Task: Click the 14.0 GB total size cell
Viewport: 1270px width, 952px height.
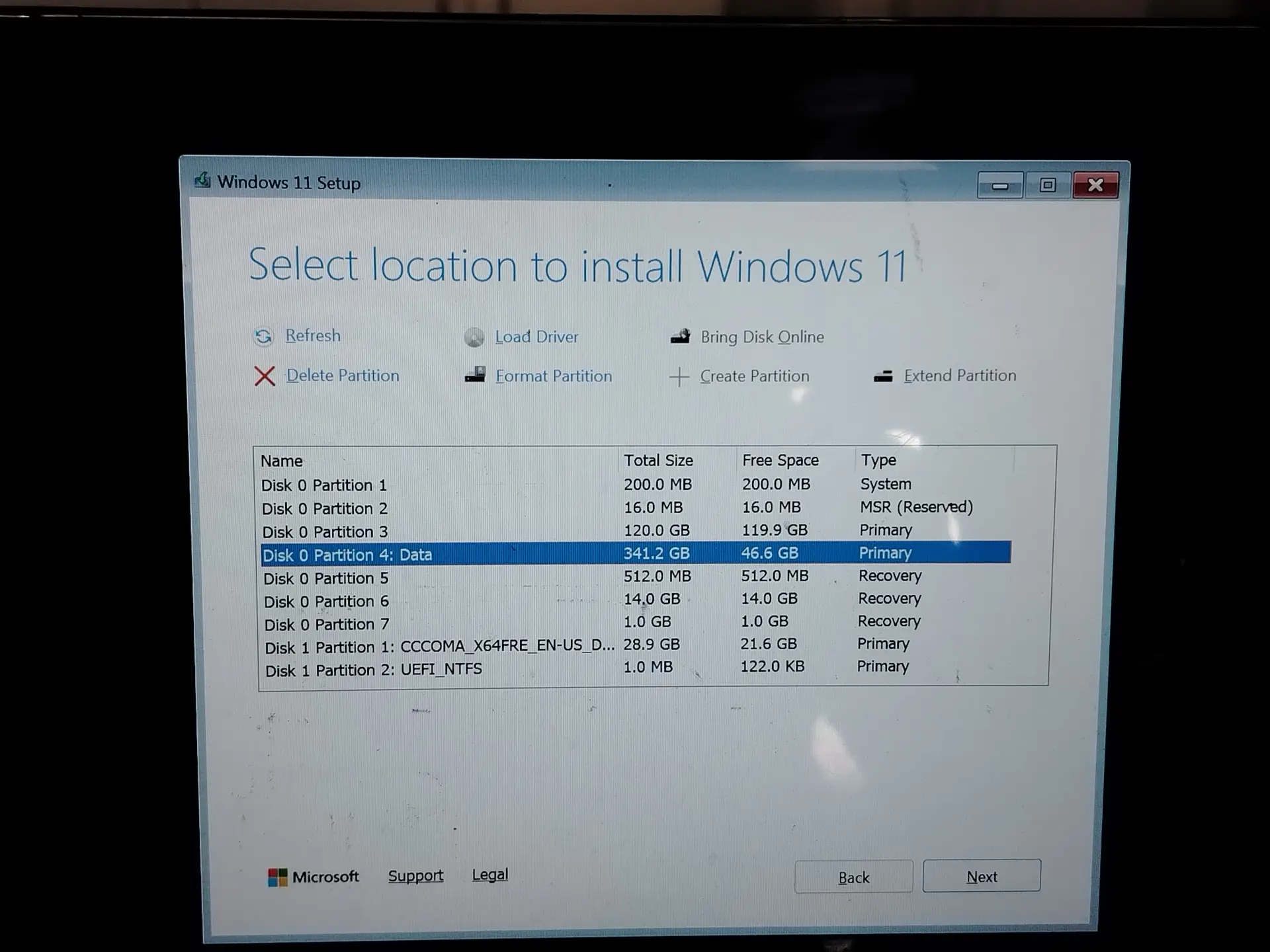Action: pyautogui.click(x=652, y=599)
